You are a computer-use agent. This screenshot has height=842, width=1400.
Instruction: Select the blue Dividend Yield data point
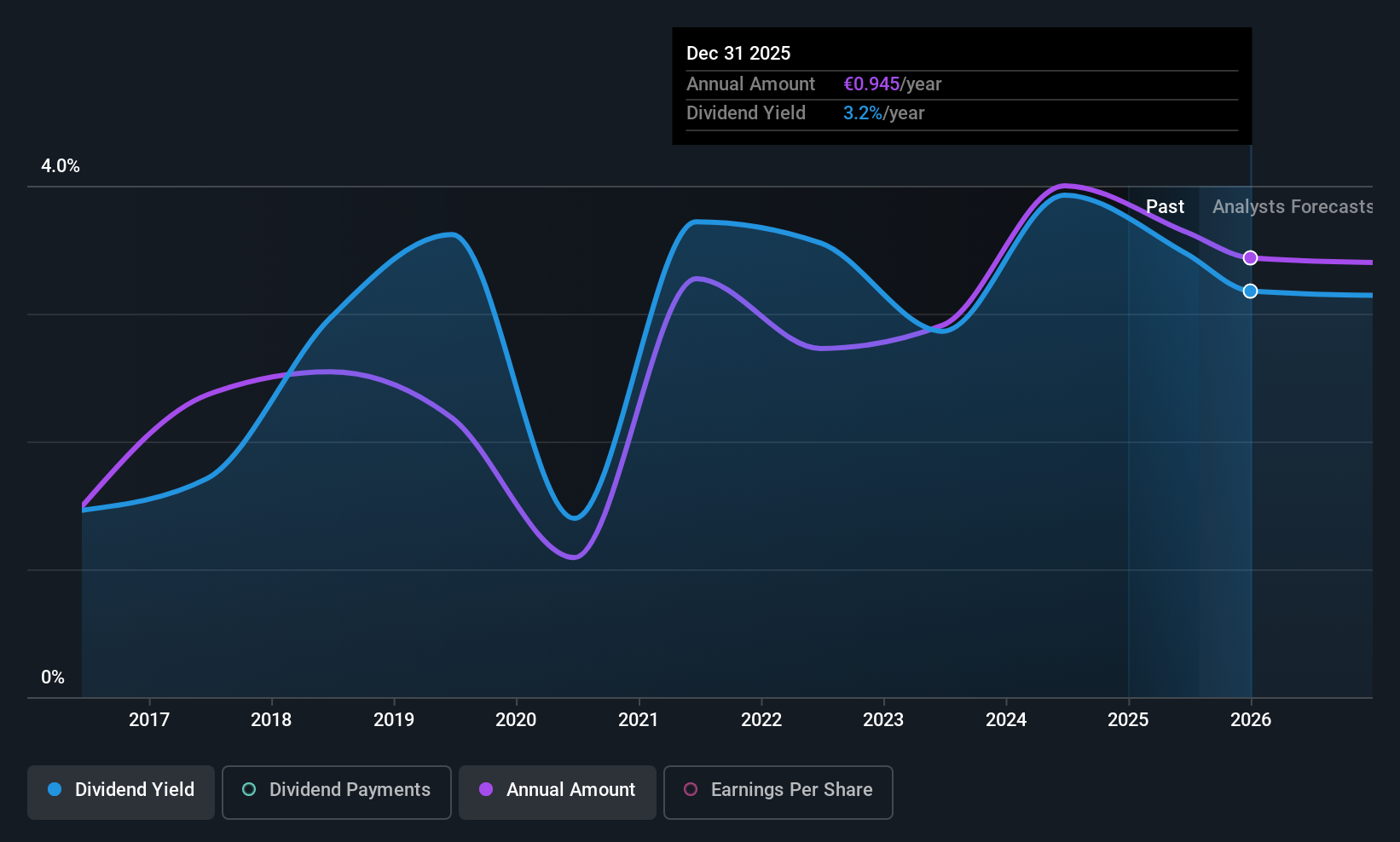click(x=1250, y=291)
